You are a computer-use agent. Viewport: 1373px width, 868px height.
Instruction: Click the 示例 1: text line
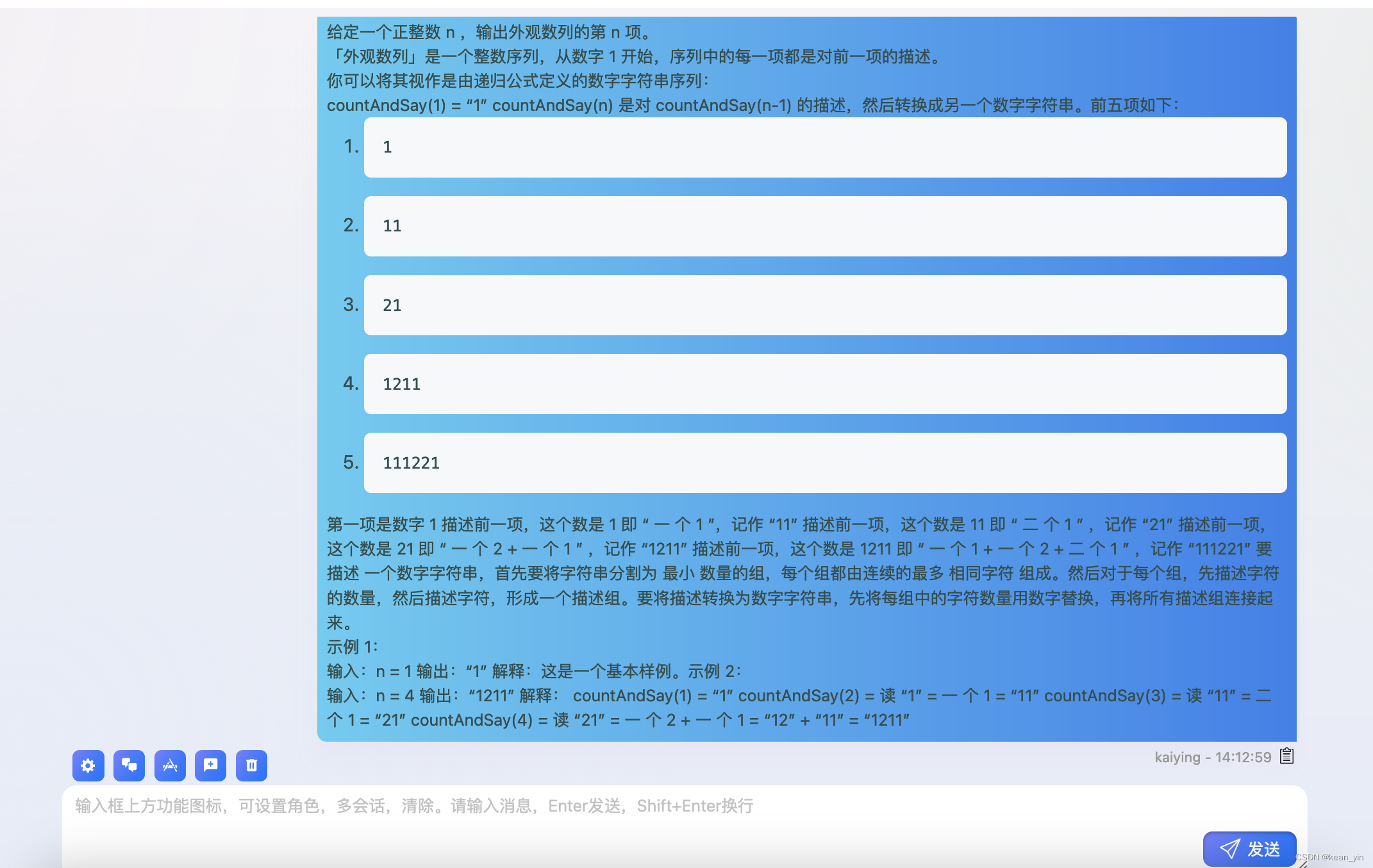tap(353, 647)
